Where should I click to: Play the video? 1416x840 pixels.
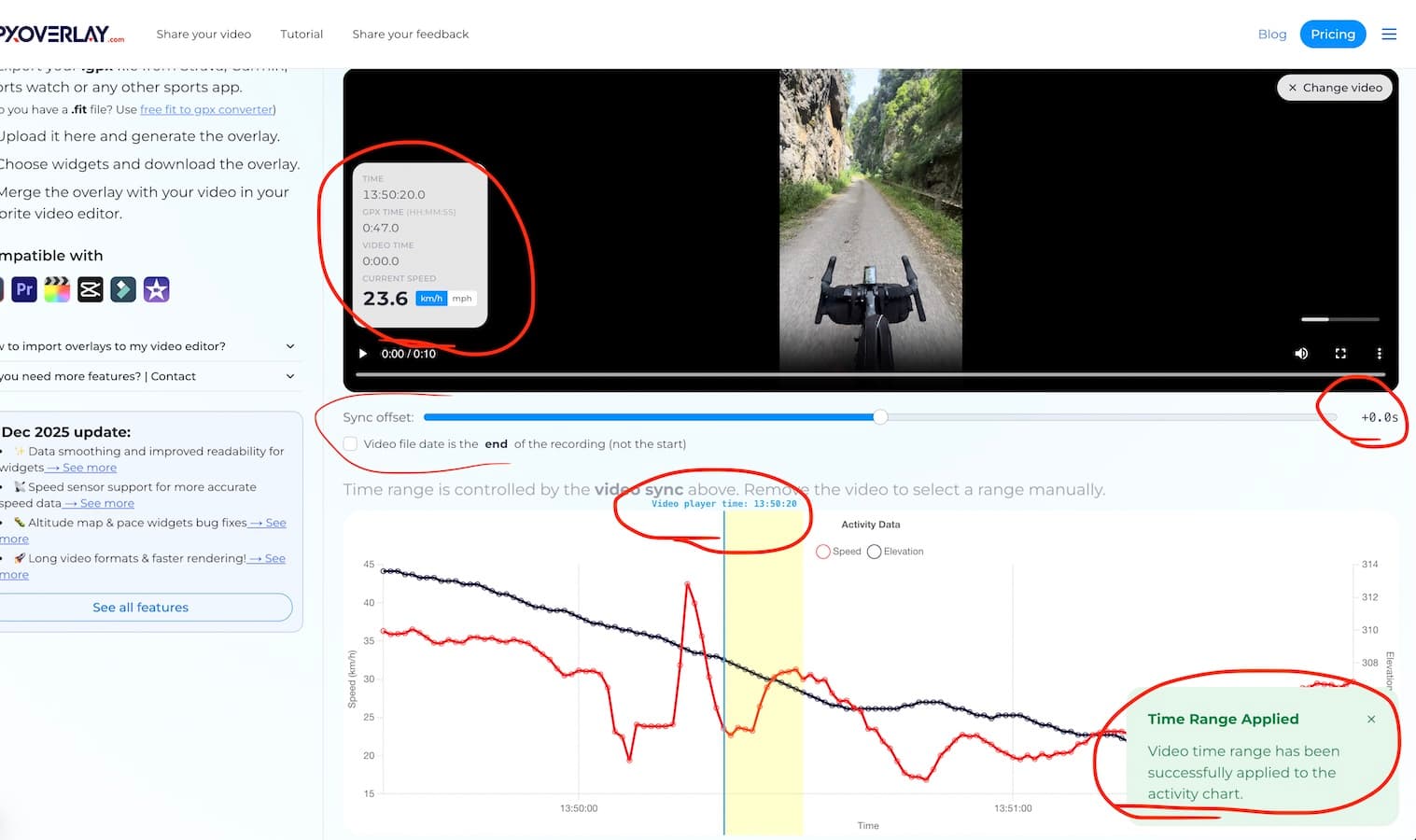click(363, 354)
